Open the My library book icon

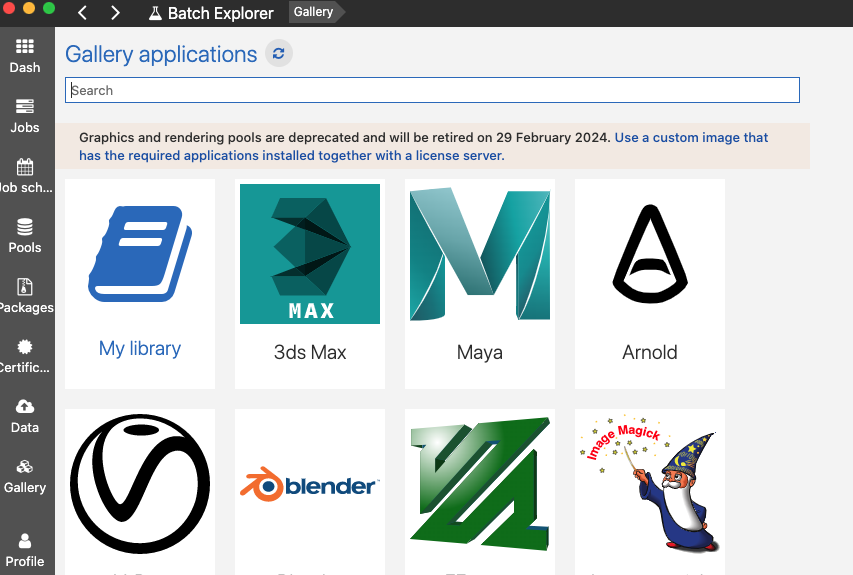tap(140, 254)
